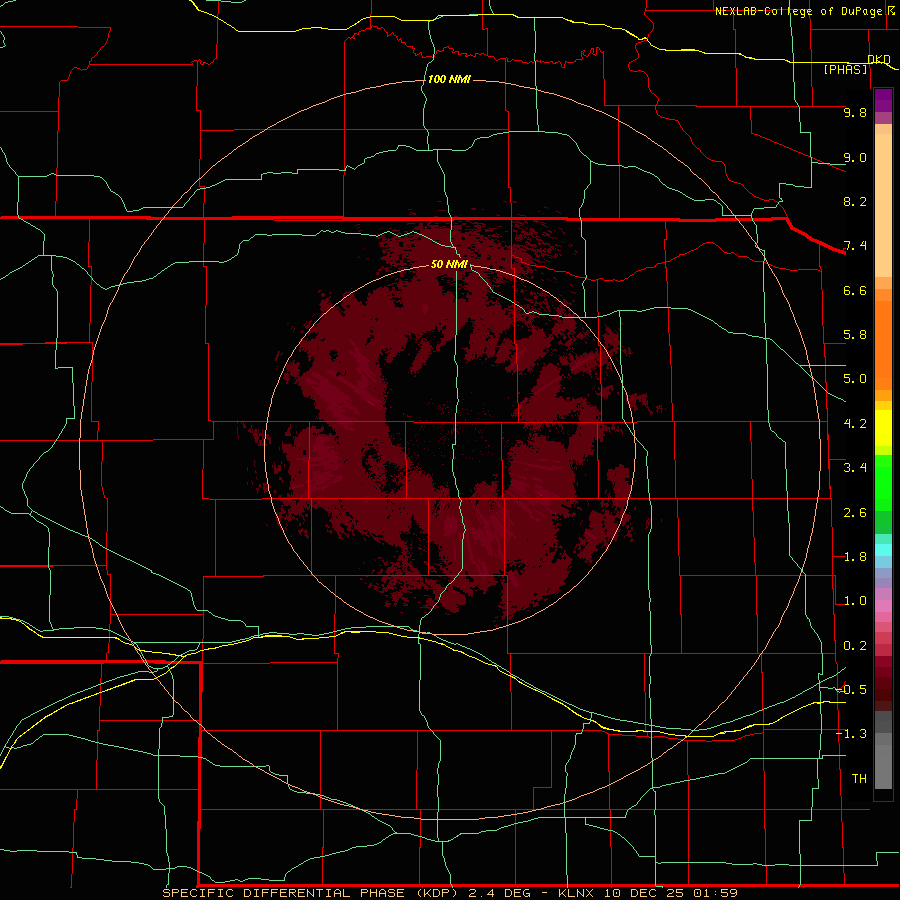Click the 2.6 scale value
The width and height of the screenshot is (900, 900).
pos(855,513)
